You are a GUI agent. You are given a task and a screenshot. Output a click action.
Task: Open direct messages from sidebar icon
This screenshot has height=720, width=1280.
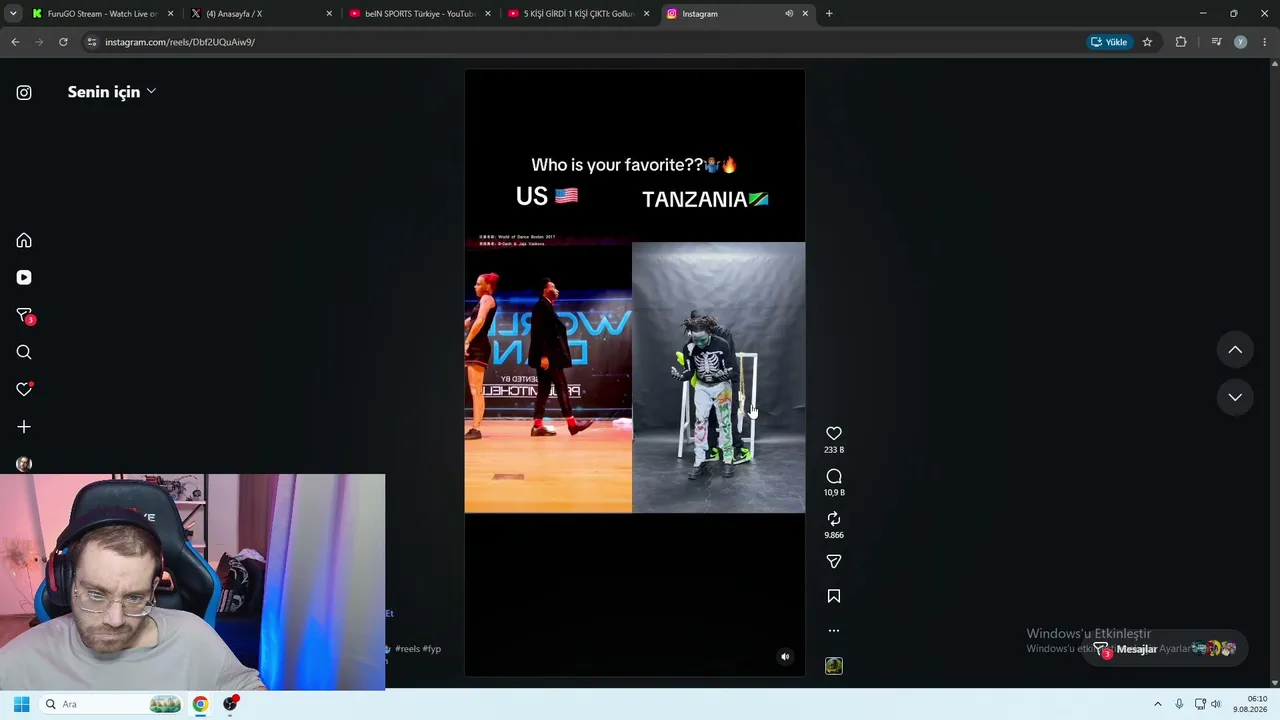(x=25, y=316)
